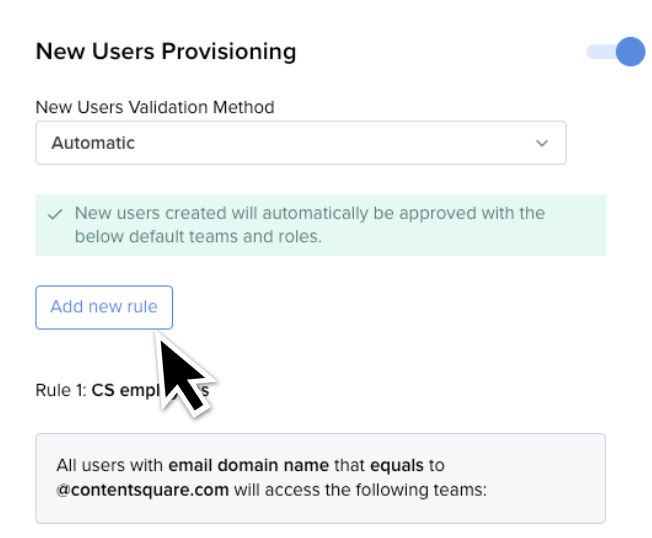The width and height of the screenshot is (652, 538).
Task: Click the below default teams and roles line
Action: click(x=198, y=237)
